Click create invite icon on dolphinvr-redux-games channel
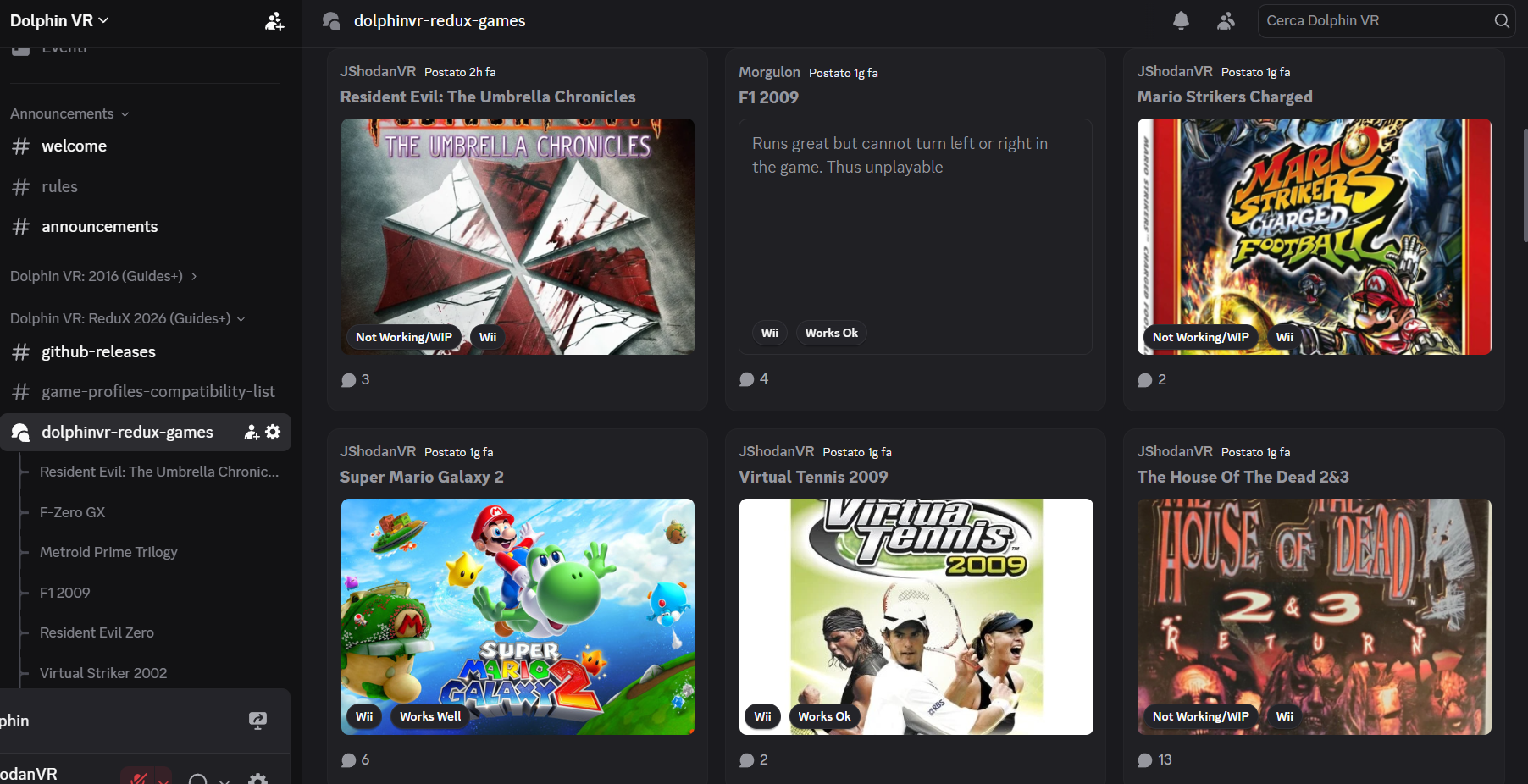The width and height of the screenshot is (1528, 784). (x=252, y=432)
